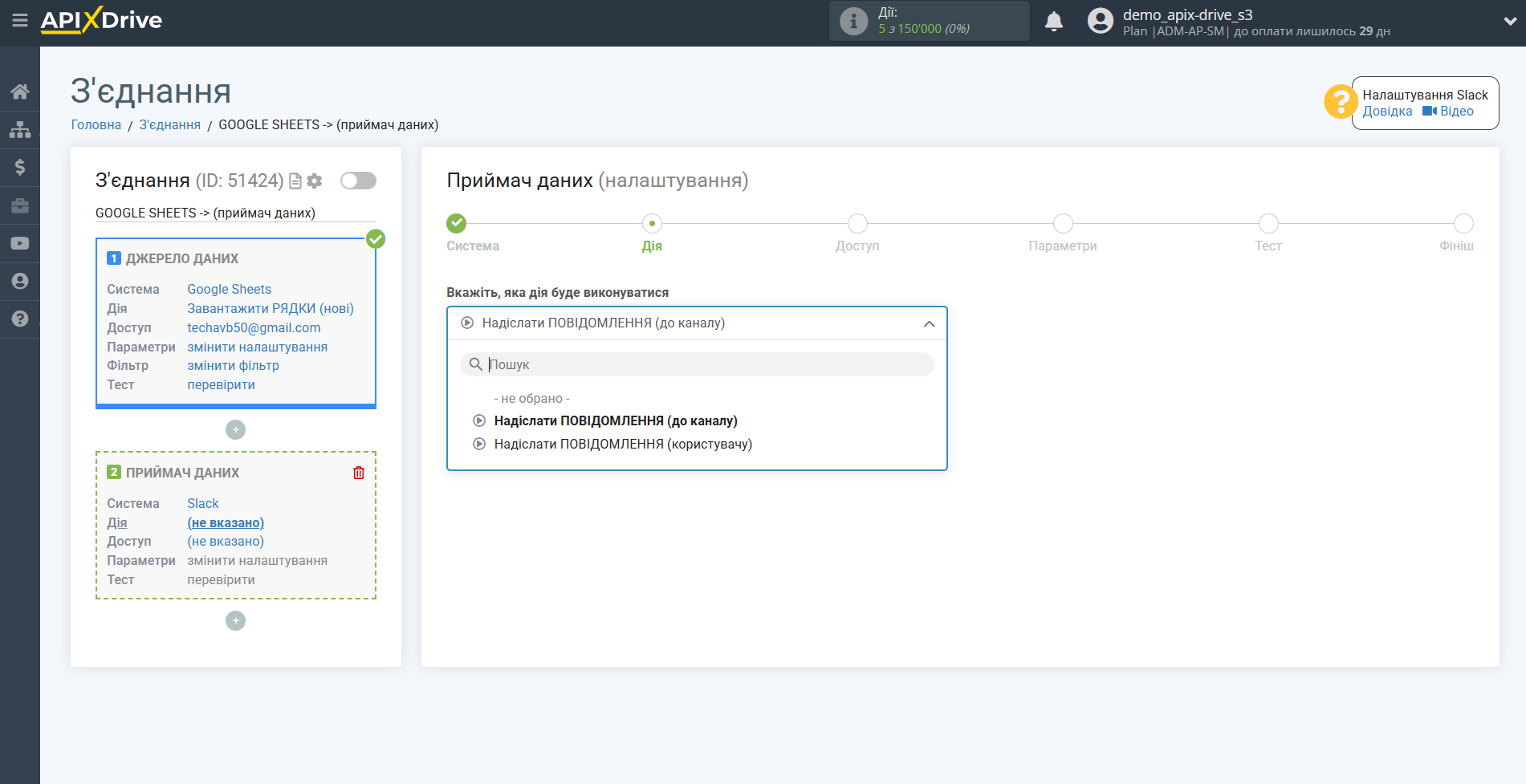
Task: Open the Відео tutorial link
Action: 1448,112
